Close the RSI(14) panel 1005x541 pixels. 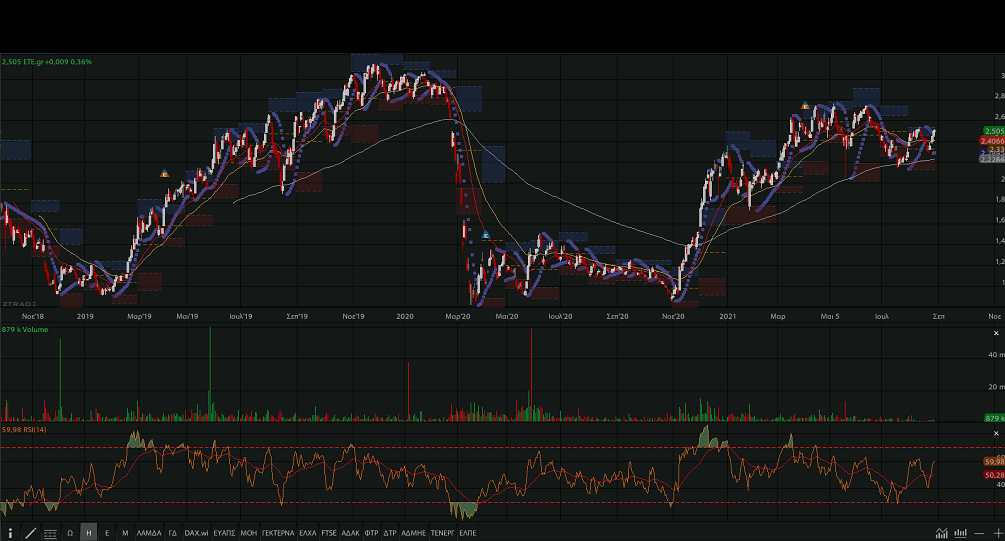(x=997, y=431)
